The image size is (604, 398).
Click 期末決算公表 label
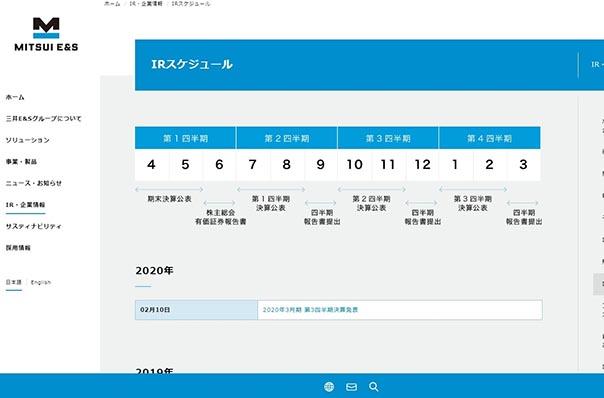(x=169, y=199)
